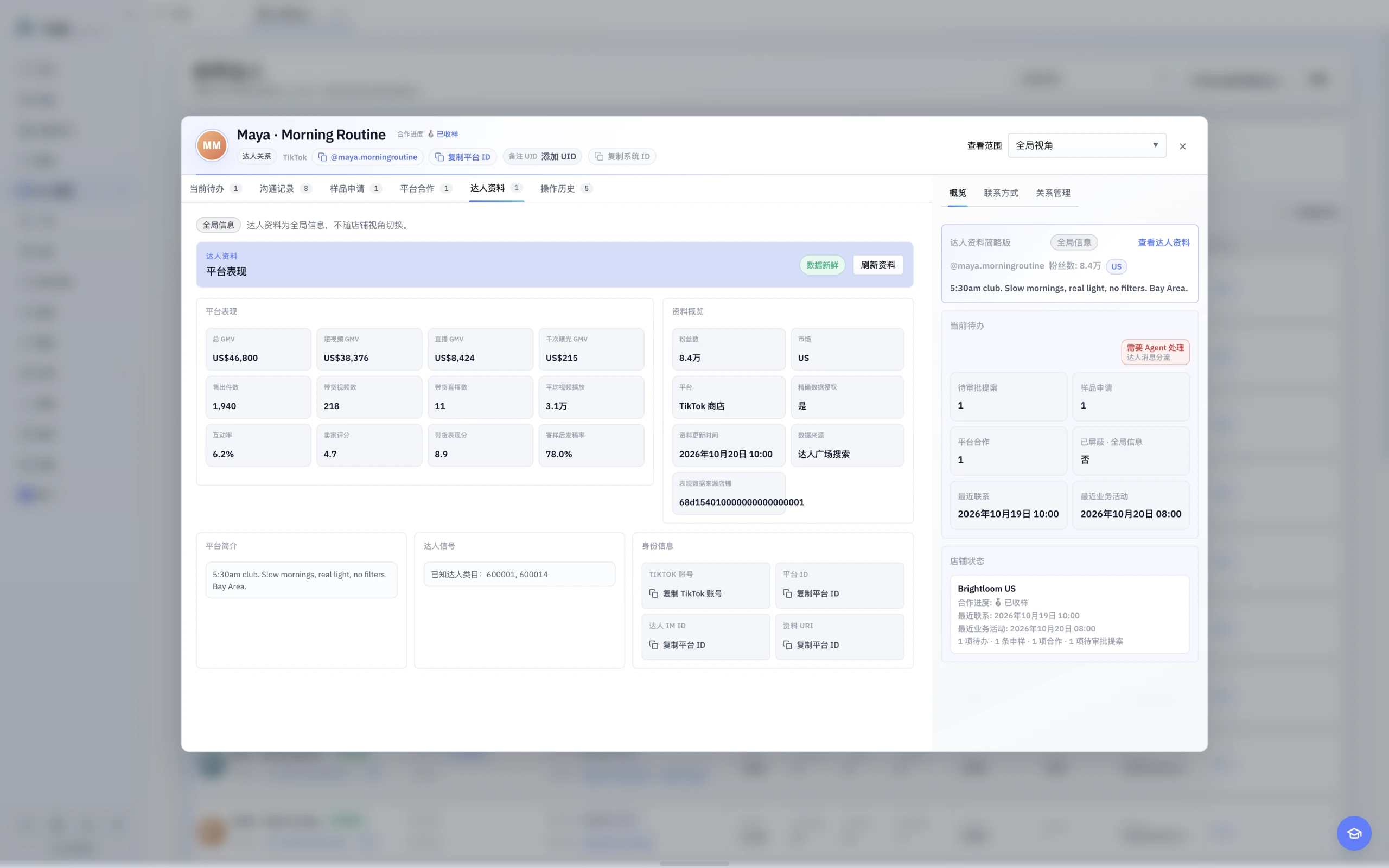1389x868 pixels.
Task: Open the 查看范围 全局视角 dropdown
Action: (1087, 145)
